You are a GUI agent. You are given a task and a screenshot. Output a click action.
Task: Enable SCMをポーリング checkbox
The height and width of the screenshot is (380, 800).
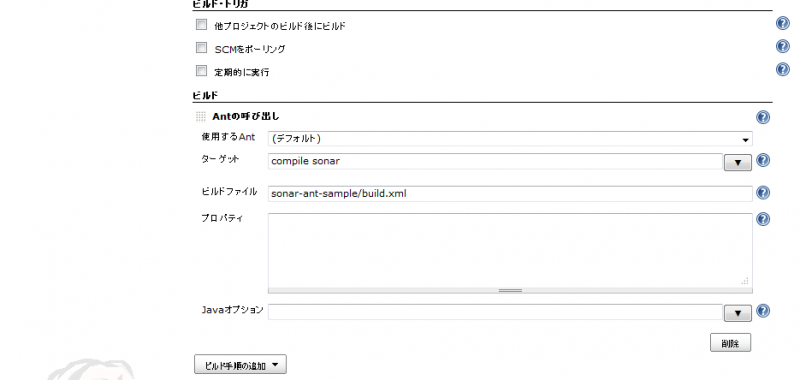pos(202,47)
